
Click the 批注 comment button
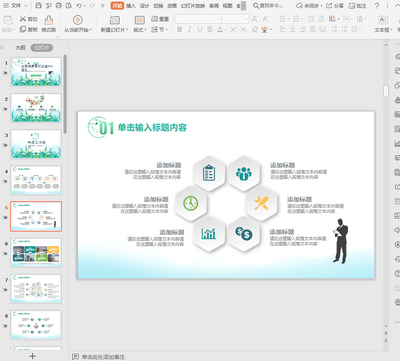point(357,6)
